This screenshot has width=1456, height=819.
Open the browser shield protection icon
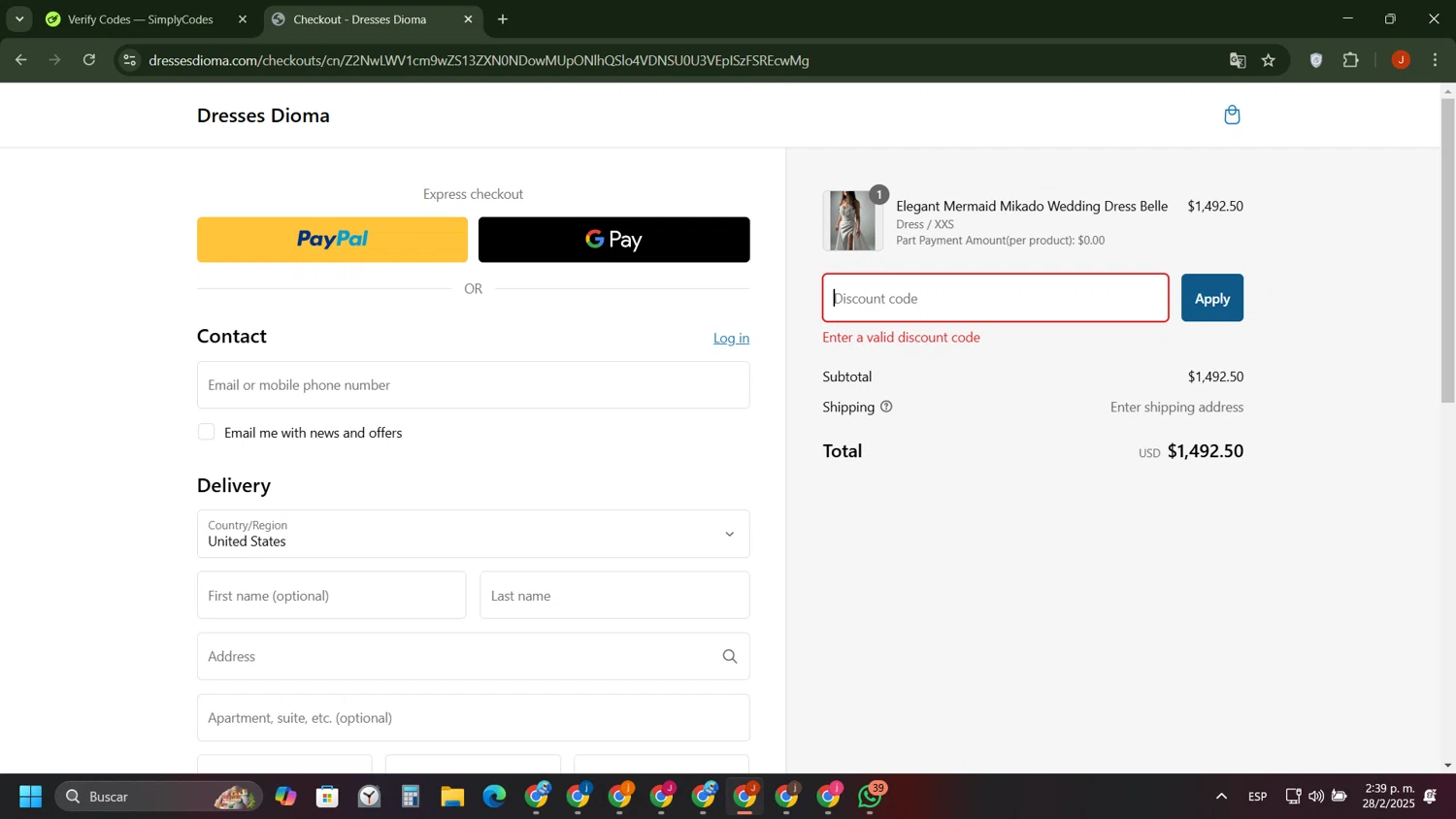(1316, 60)
